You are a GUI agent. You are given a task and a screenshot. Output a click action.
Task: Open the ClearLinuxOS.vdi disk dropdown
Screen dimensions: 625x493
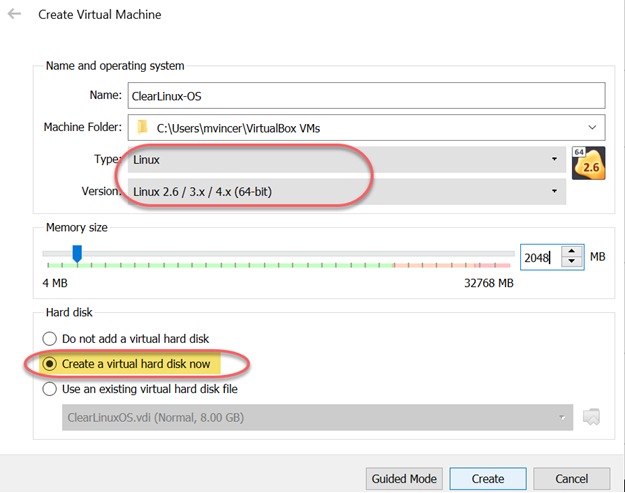pos(317,417)
